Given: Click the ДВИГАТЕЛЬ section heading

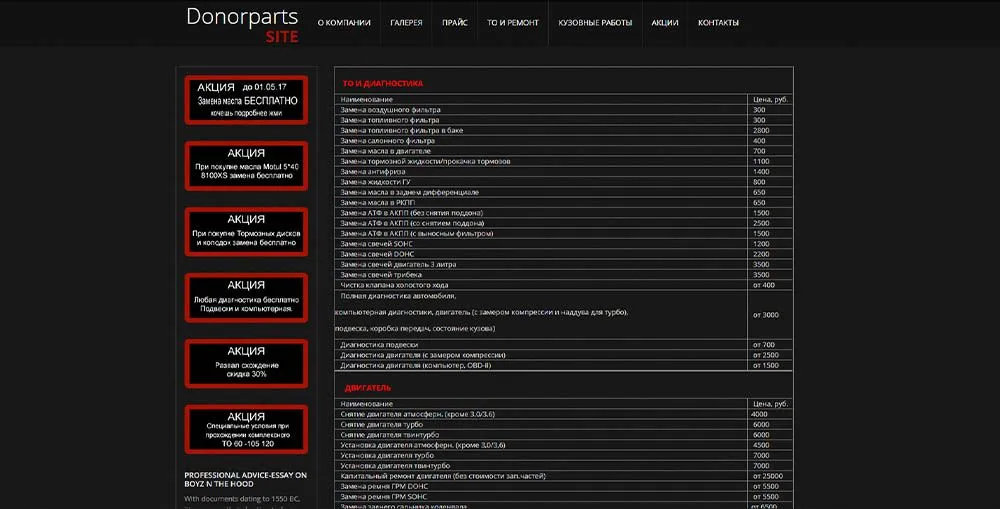Looking at the screenshot, I should point(368,387).
